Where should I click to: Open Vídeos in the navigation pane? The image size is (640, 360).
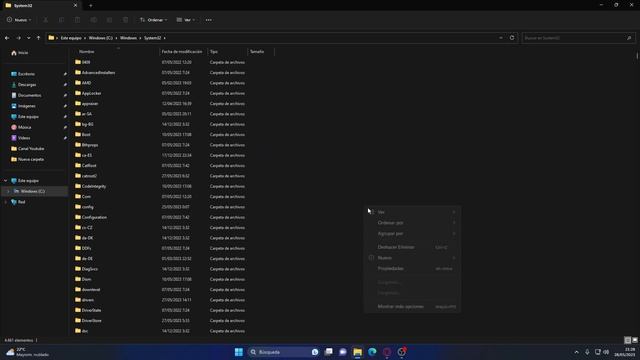[x=24, y=138]
